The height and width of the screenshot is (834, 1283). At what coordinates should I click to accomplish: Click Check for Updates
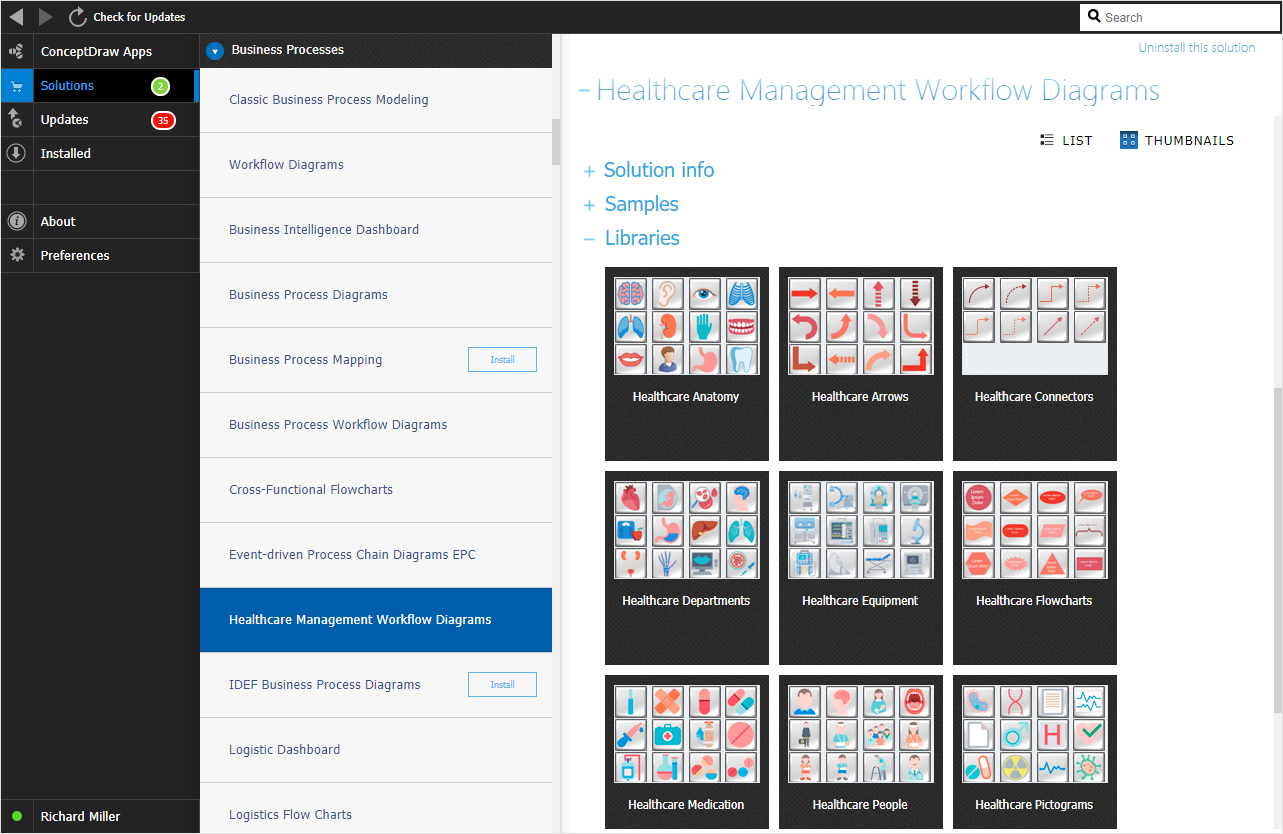[x=139, y=17]
